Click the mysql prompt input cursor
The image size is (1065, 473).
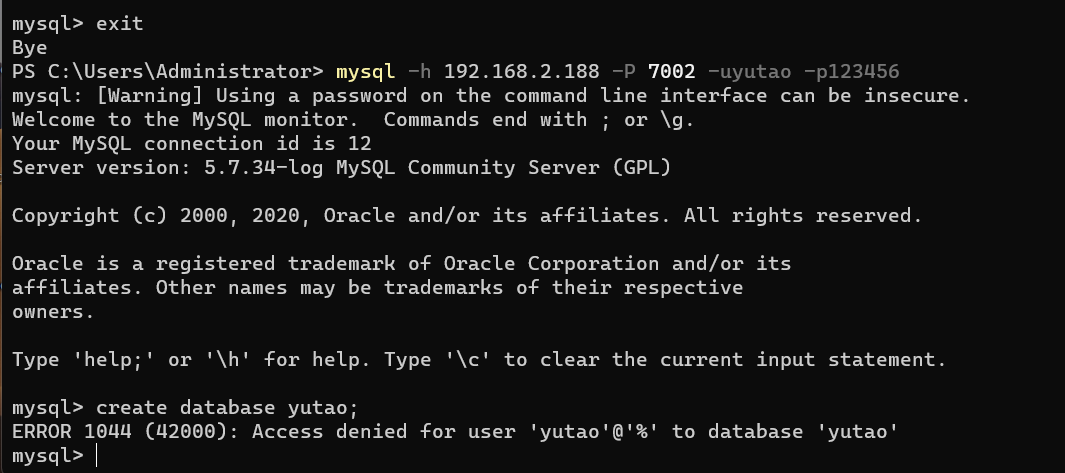[x=97, y=456]
